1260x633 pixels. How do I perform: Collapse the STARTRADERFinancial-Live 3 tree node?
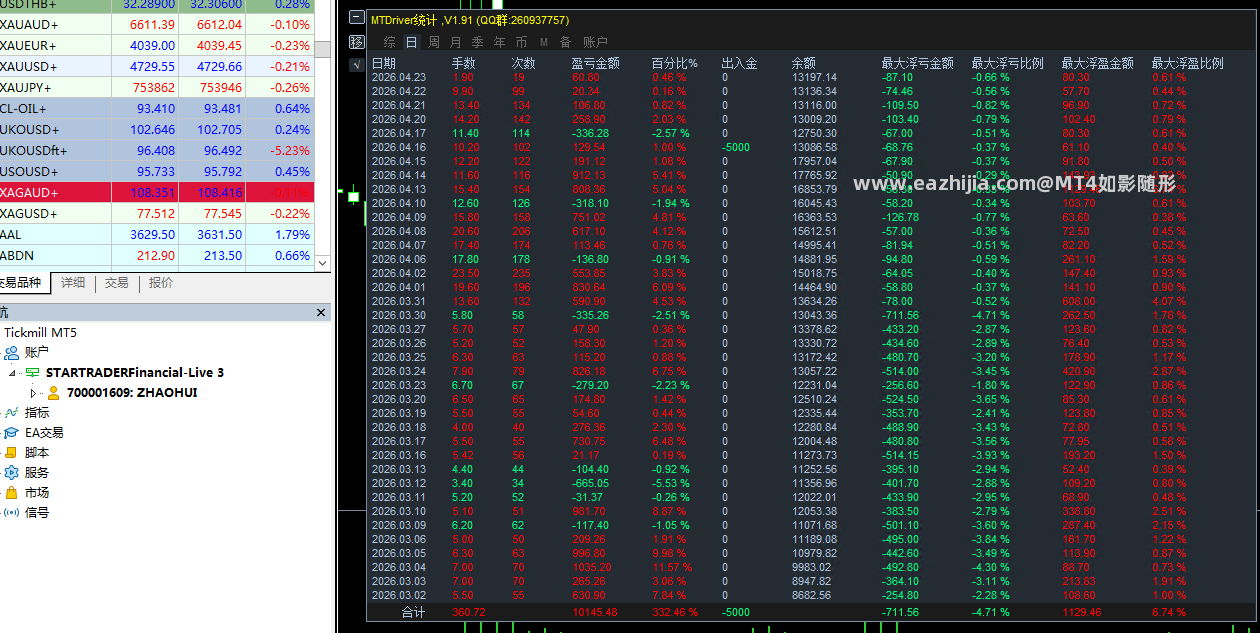(x=13, y=372)
